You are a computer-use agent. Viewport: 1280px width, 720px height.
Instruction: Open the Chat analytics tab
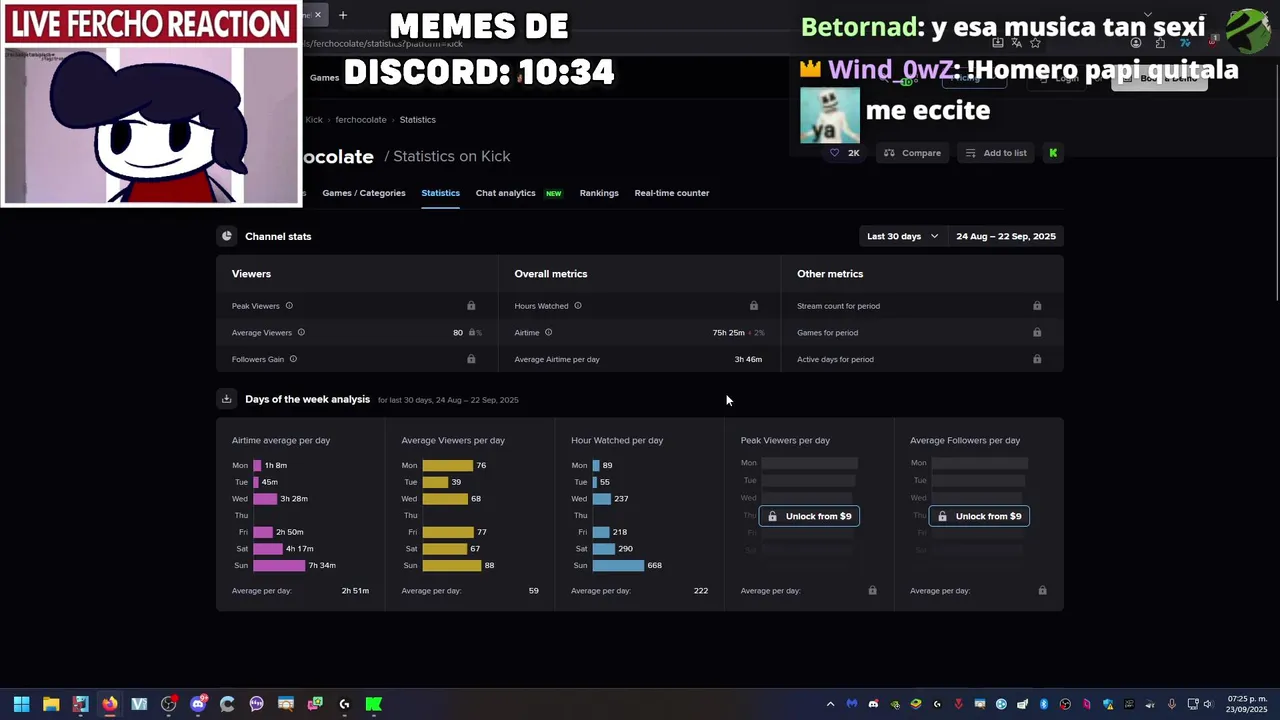tap(506, 193)
